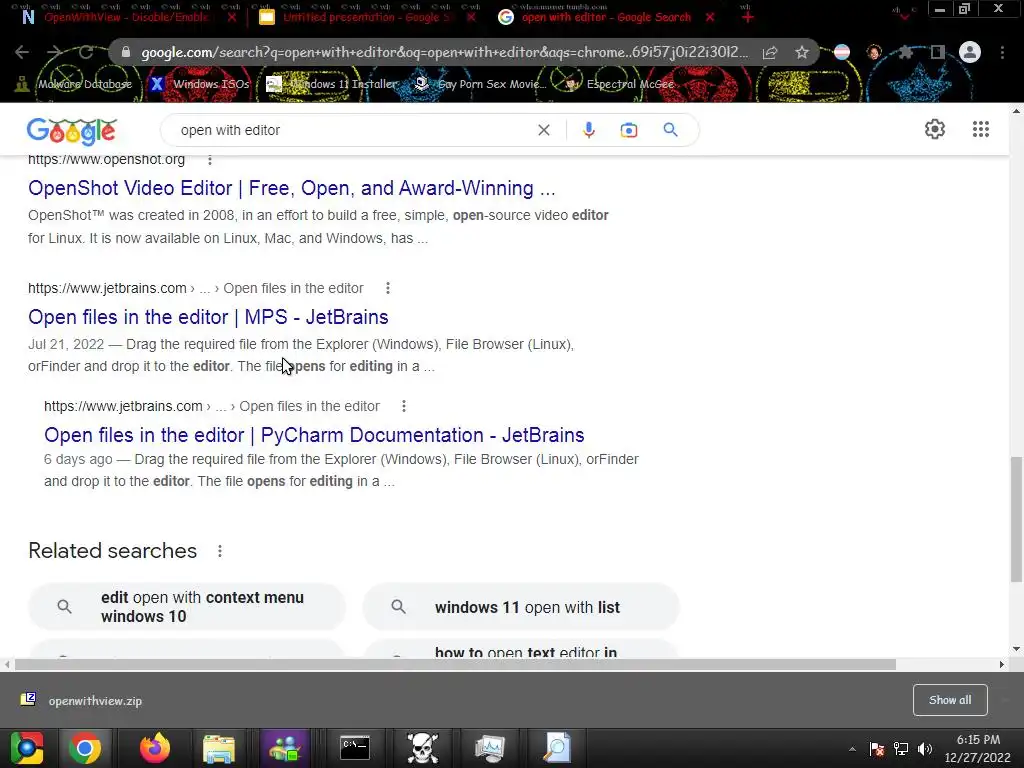Image resolution: width=1024 pixels, height=768 pixels.
Task: Open the Windows 11 Installer bookmark
Action: click(x=332, y=84)
